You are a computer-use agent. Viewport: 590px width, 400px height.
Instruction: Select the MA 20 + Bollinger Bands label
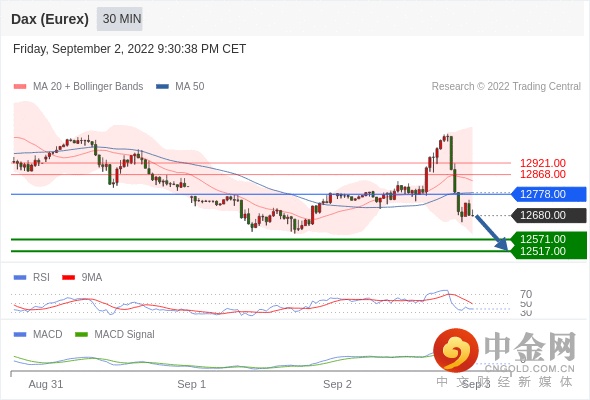click(88, 87)
